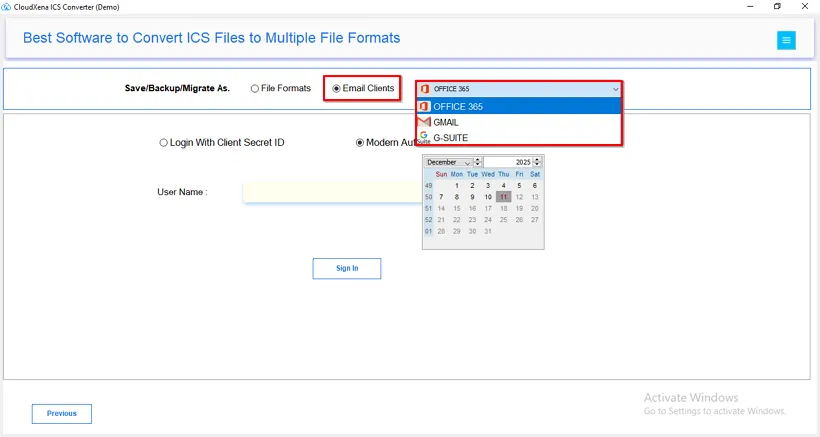Click the Gmail envelope icon in list
This screenshot has height=437, width=820.
424,122
